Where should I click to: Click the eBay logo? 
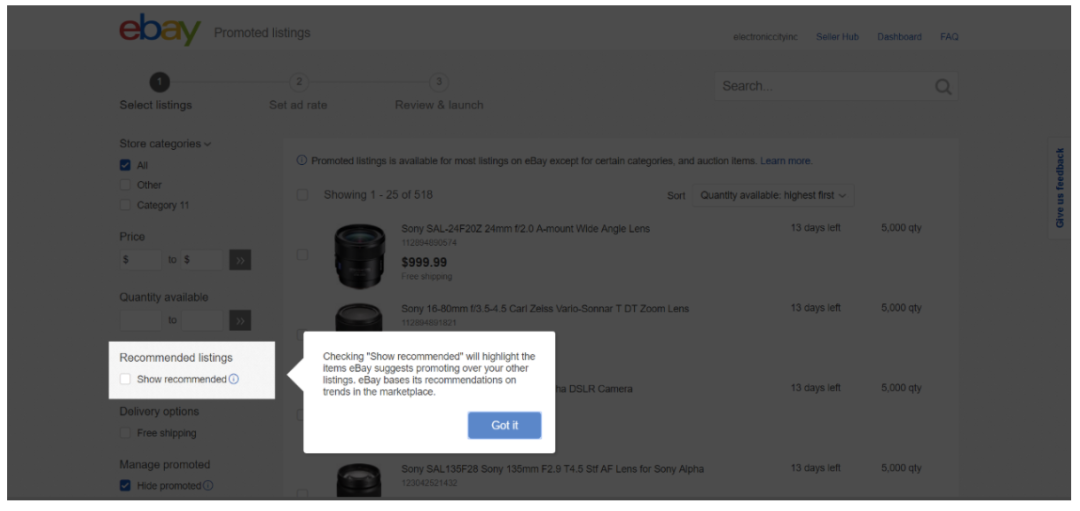click(160, 30)
